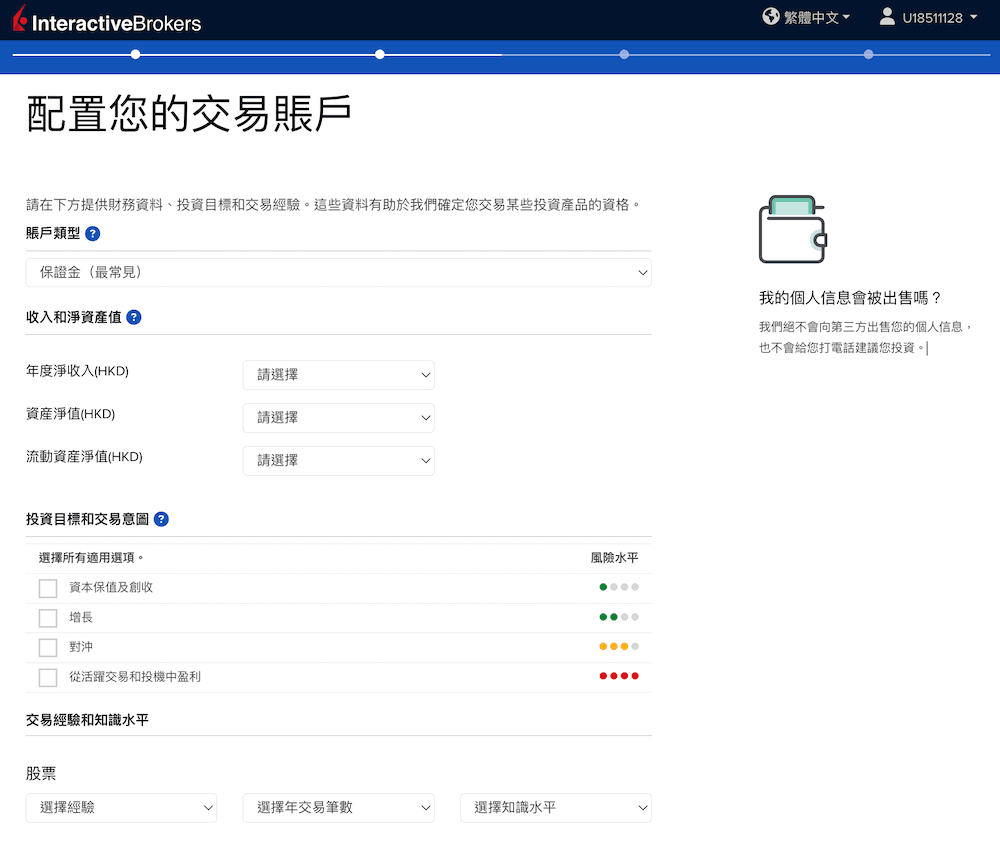1000x842 pixels.
Task: Click the 交易經驗和知識水平 section heading
Action: [x=87, y=720]
